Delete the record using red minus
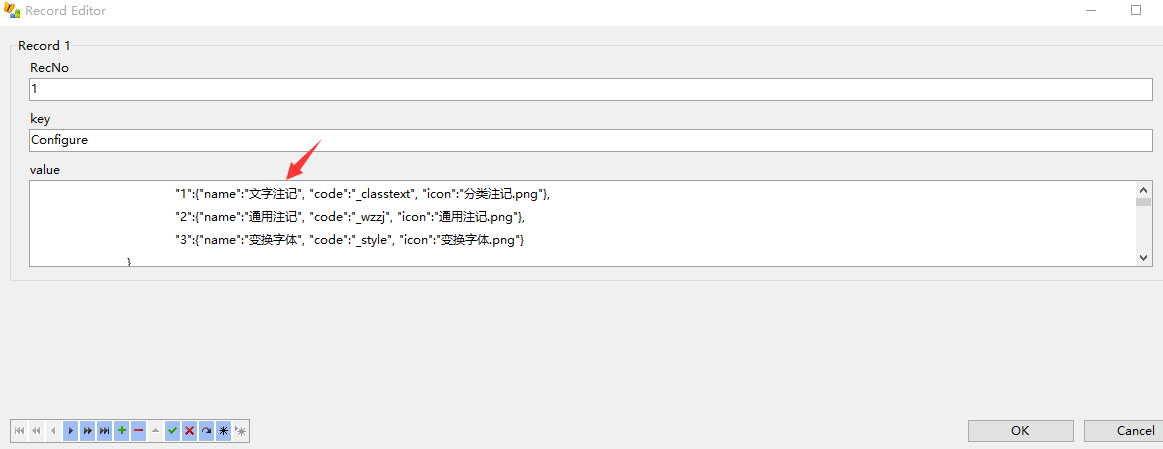 (x=139, y=430)
